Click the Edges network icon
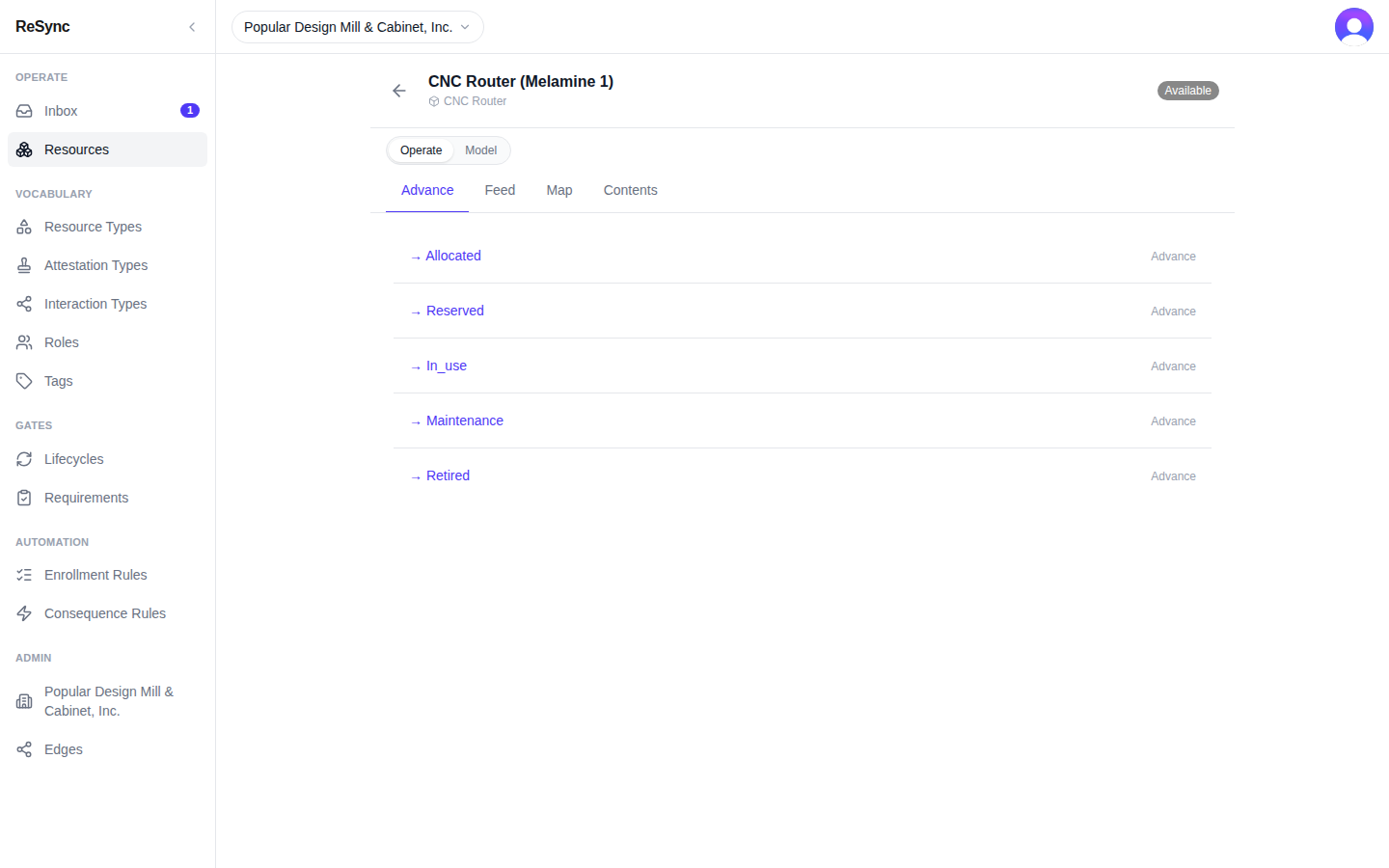This screenshot has width=1389, height=868. point(24,749)
